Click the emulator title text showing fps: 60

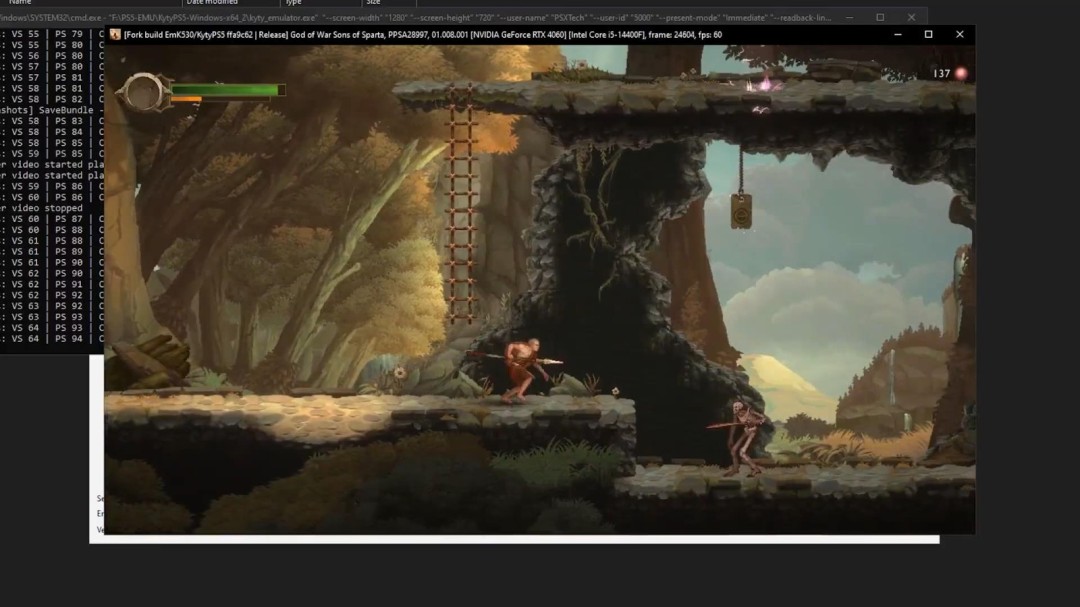point(422,34)
